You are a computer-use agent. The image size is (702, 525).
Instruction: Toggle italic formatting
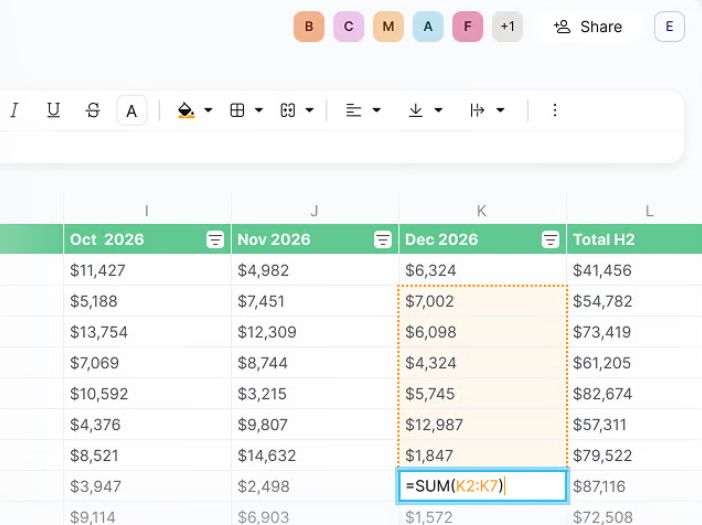(x=14, y=110)
